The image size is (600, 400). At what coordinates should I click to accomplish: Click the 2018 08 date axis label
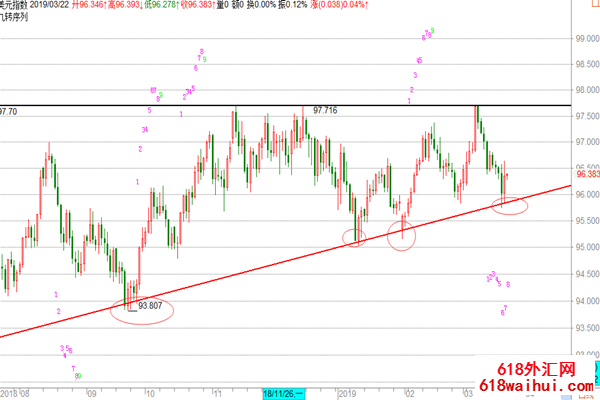pos(15,394)
